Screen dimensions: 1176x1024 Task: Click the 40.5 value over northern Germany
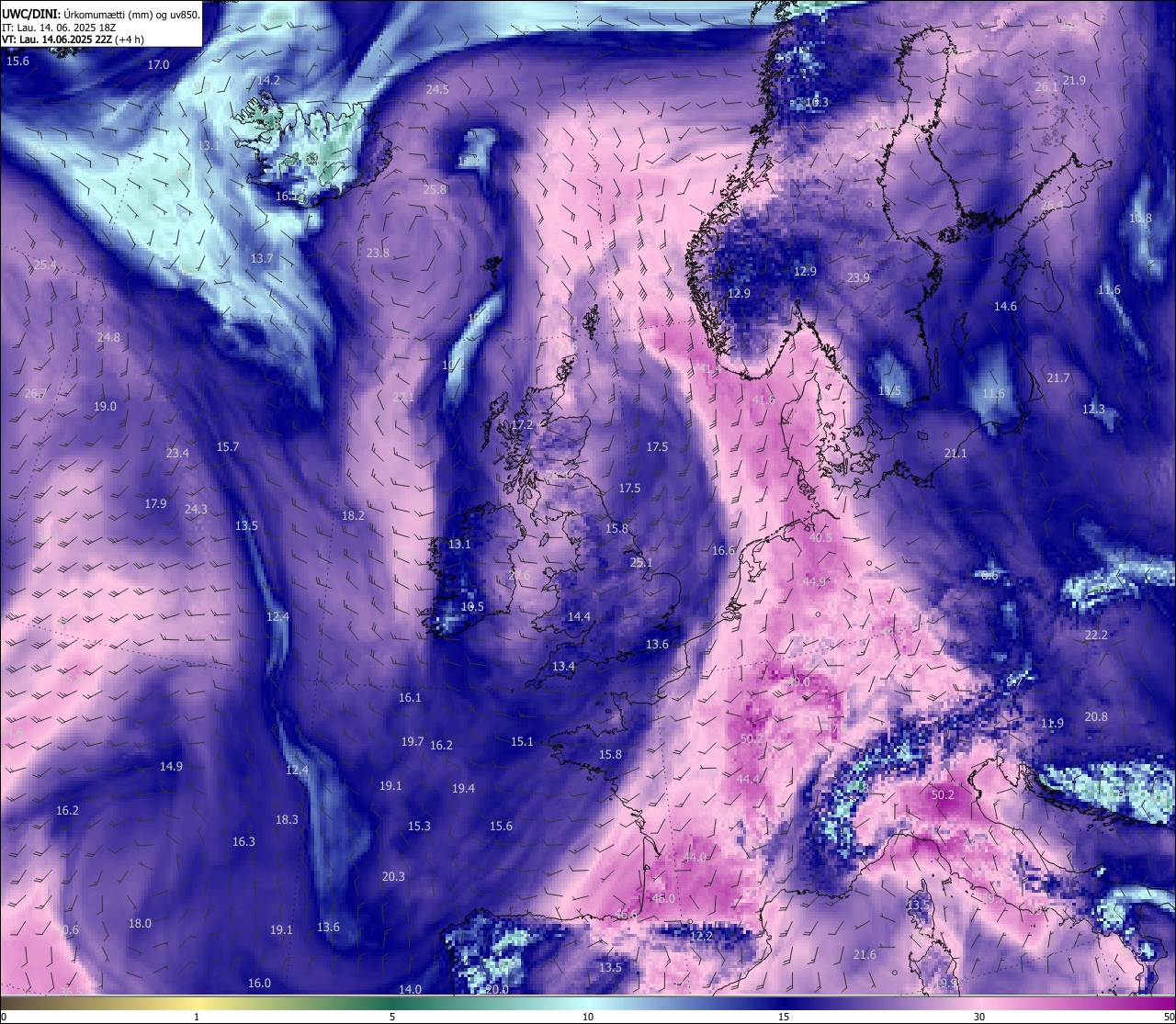click(820, 538)
